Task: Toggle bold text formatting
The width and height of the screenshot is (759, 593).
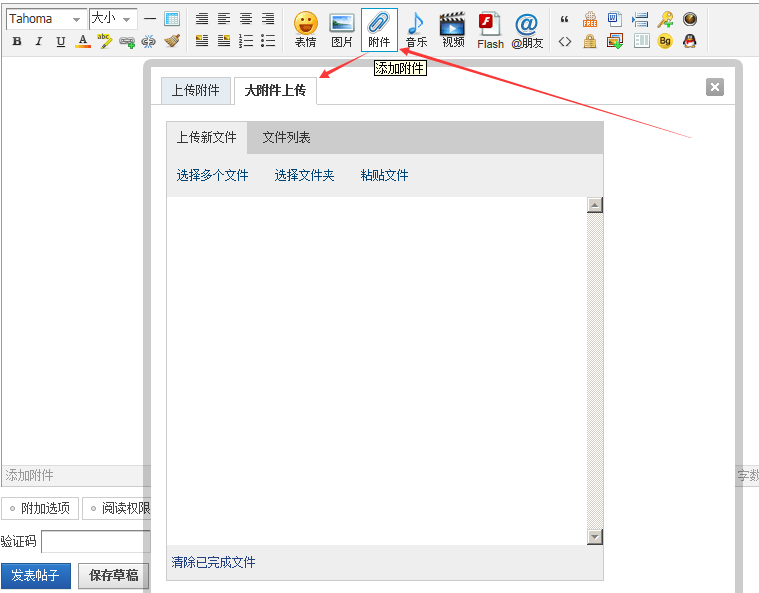Action: point(17,41)
